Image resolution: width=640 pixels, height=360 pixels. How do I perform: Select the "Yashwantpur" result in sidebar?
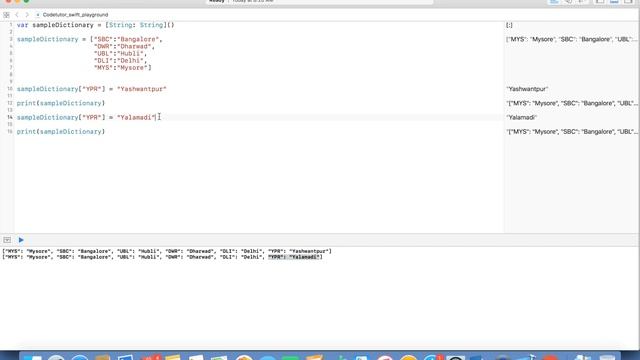[527, 89]
